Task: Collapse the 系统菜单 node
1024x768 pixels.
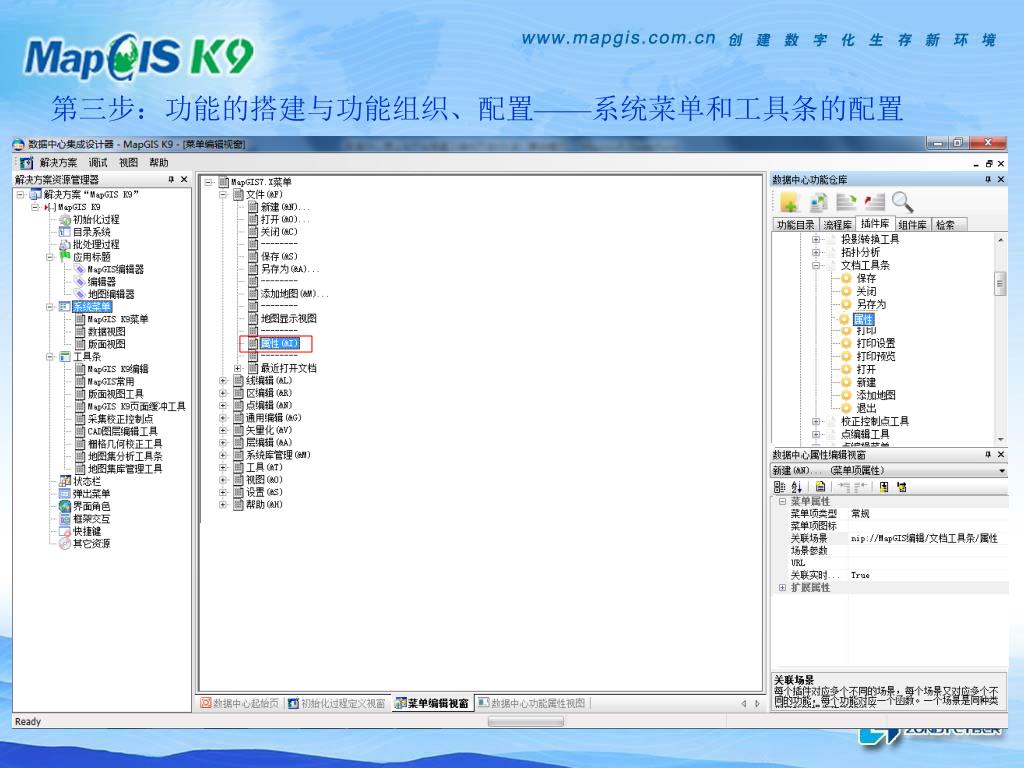Action: point(50,306)
